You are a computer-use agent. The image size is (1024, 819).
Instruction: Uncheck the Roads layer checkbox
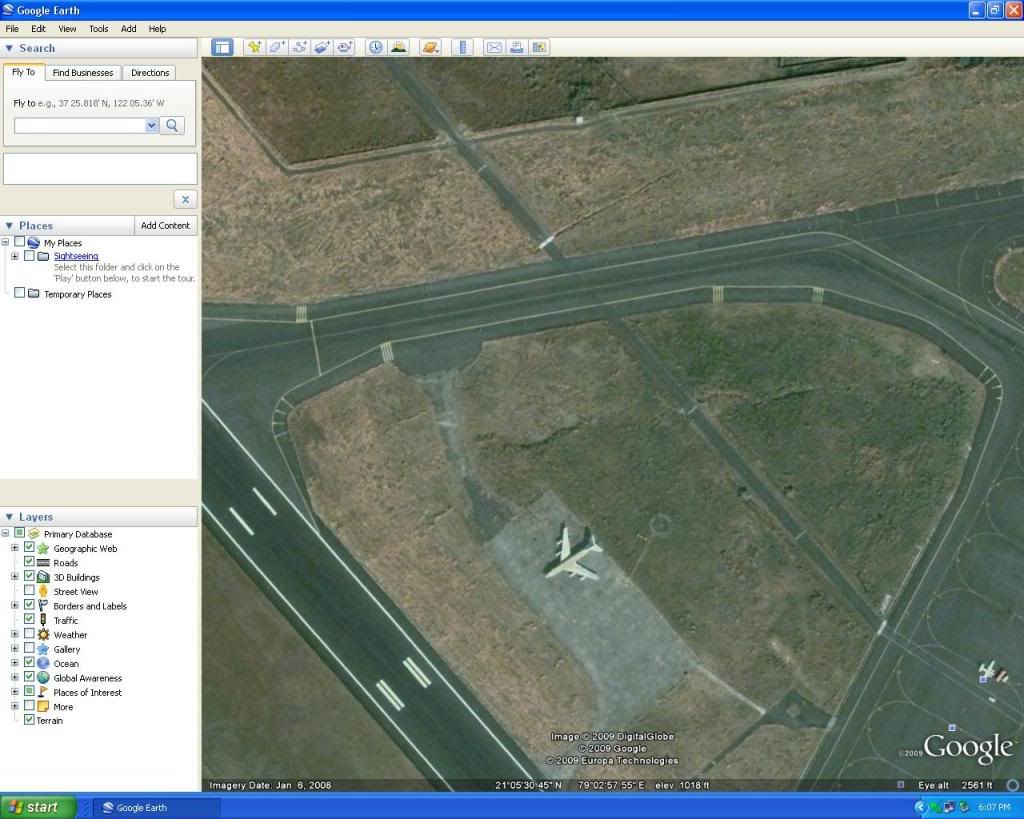(x=29, y=562)
